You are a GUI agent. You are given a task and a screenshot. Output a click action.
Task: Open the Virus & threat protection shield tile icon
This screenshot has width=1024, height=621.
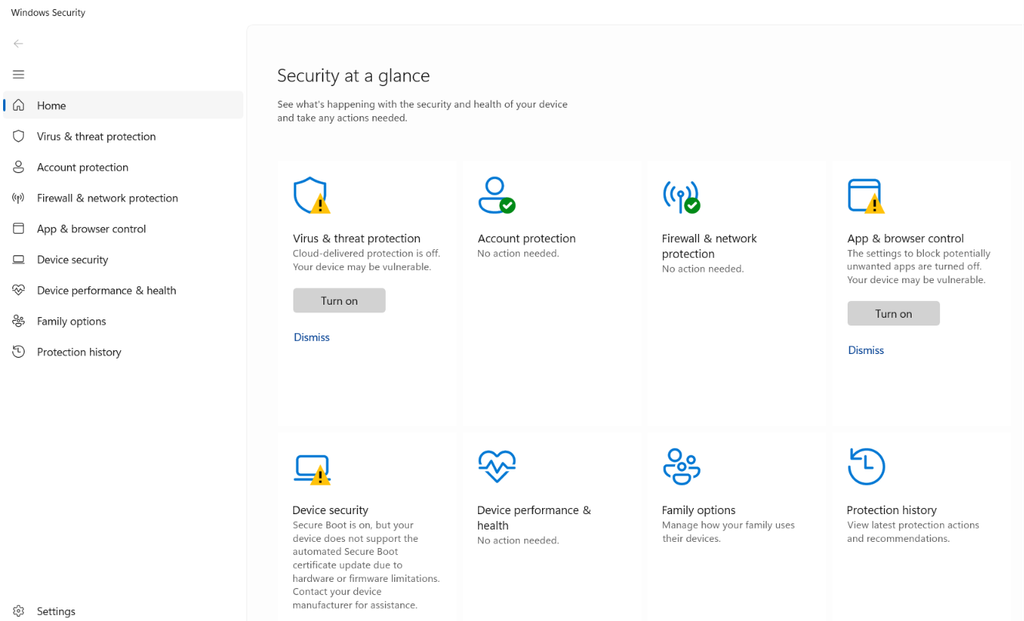click(x=312, y=195)
